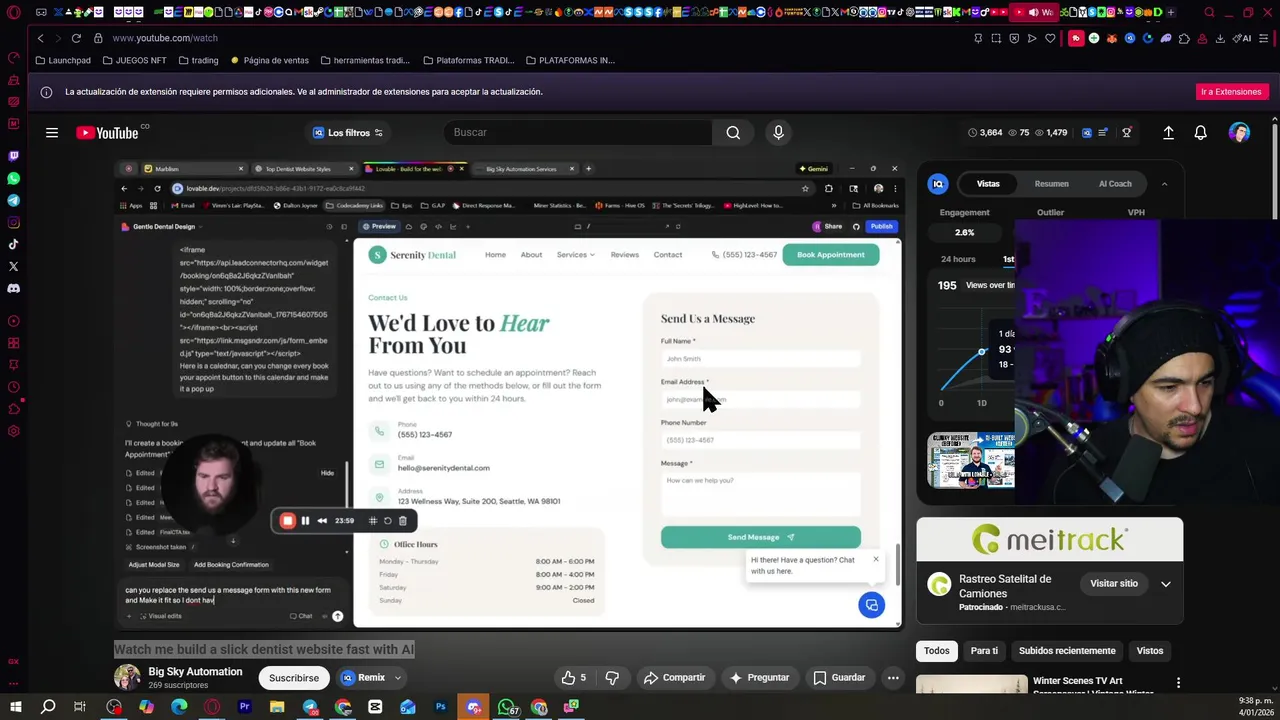Open Los filtros dropdown
This screenshot has height=720, width=1280.
(348, 132)
